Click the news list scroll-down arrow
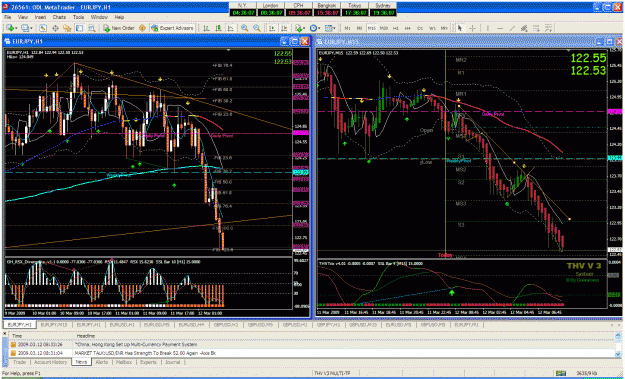The height and width of the screenshot is (379, 625). tap(617, 355)
